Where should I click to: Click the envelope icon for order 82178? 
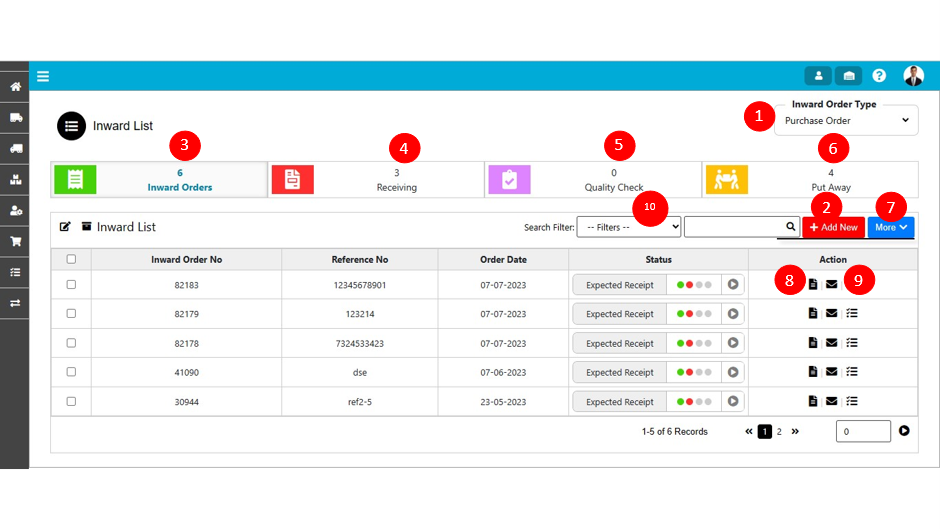pyautogui.click(x=831, y=343)
